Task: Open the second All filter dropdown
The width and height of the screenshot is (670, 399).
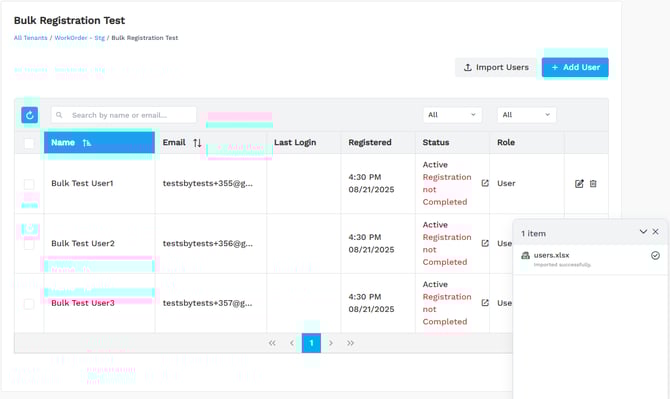Action: (x=526, y=115)
